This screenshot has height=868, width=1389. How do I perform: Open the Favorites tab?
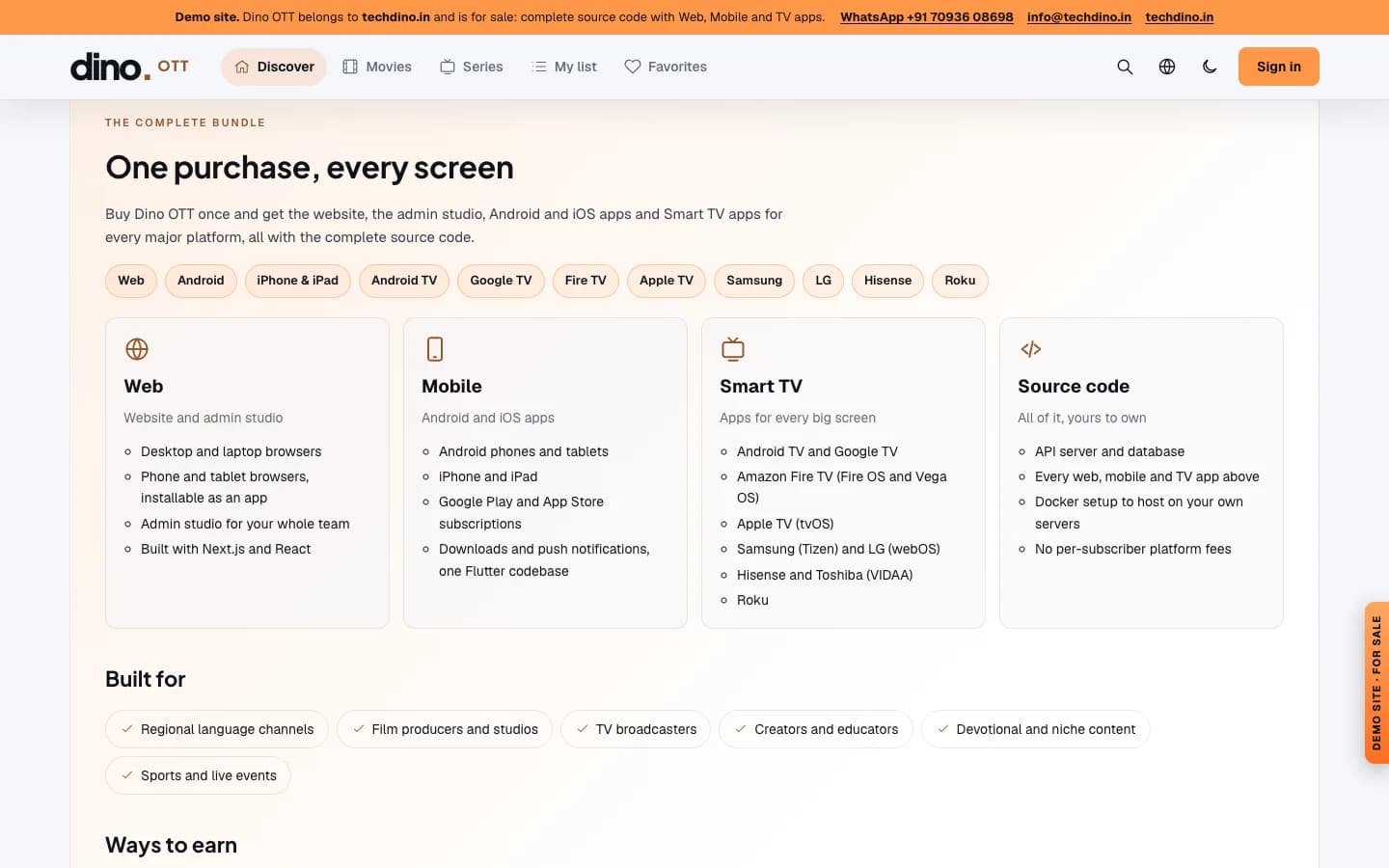pos(666,67)
